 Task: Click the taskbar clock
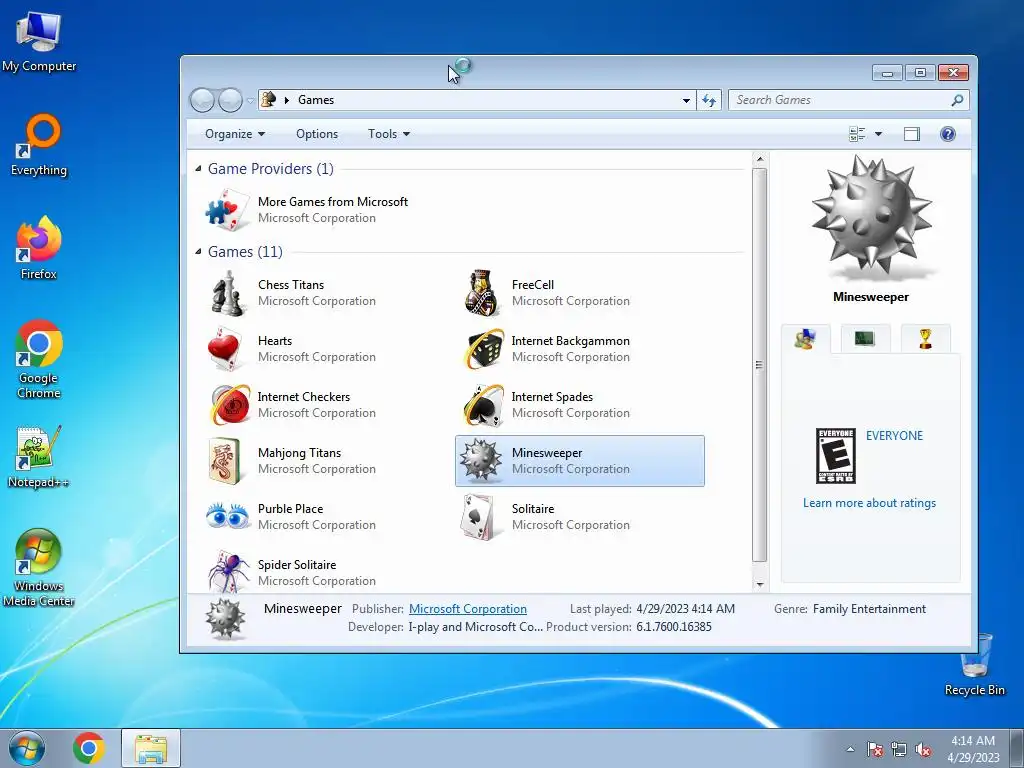point(973,749)
